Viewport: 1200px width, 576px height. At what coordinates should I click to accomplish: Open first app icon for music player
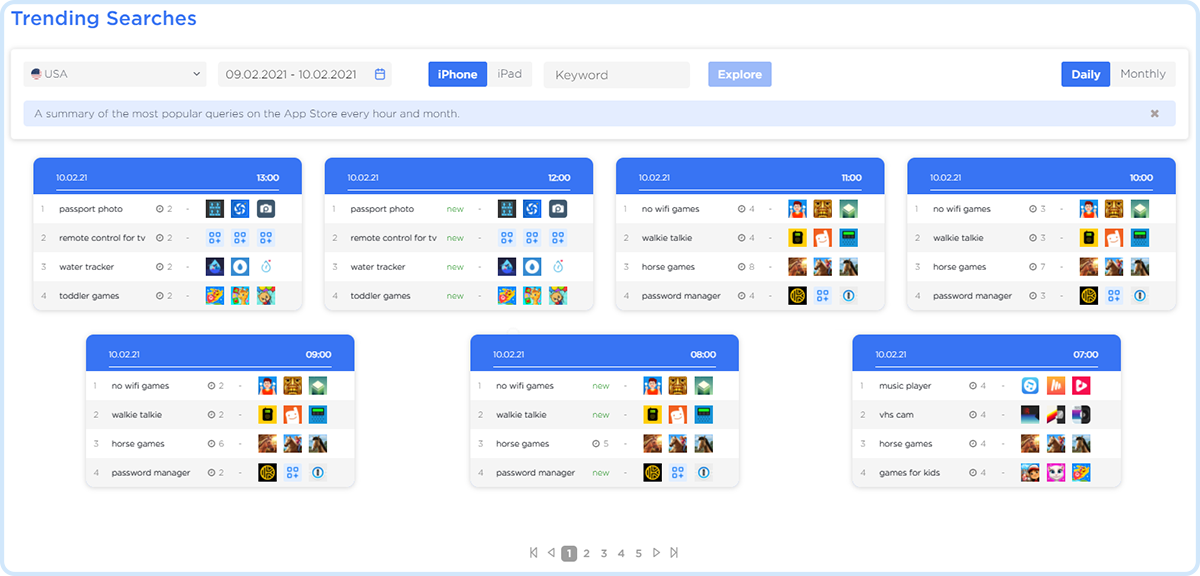tap(1030, 386)
